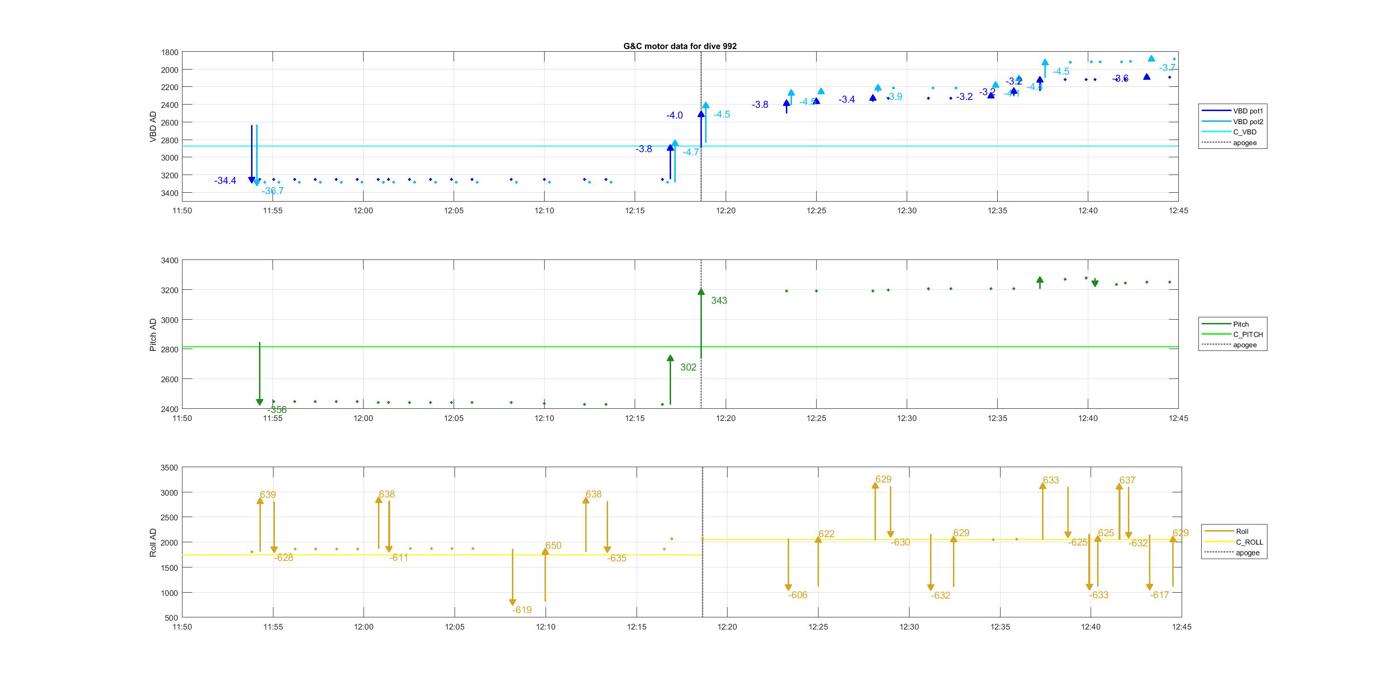Click the "-356" pitch data label
Viewport: 1400px width, 693px height.
pyautogui.click(x=277, y=410)
